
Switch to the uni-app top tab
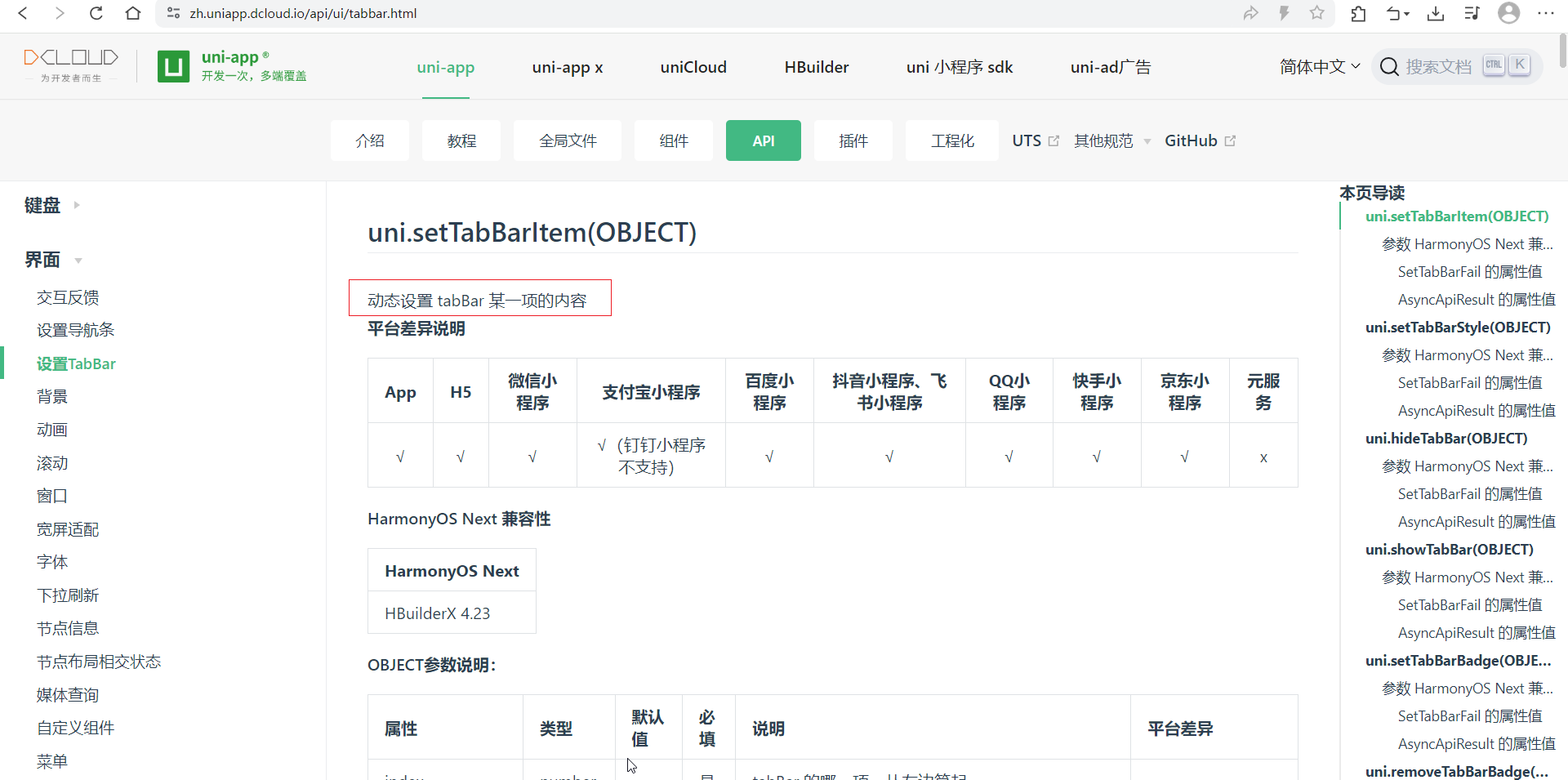[445, 67]
